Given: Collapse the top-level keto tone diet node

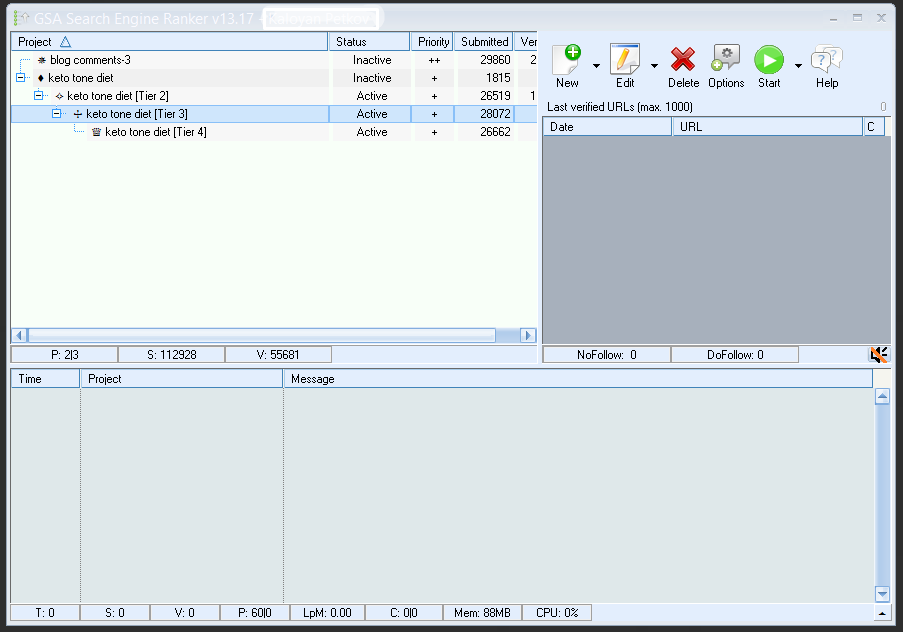Looking at the screenshot, I should (22, 78).
